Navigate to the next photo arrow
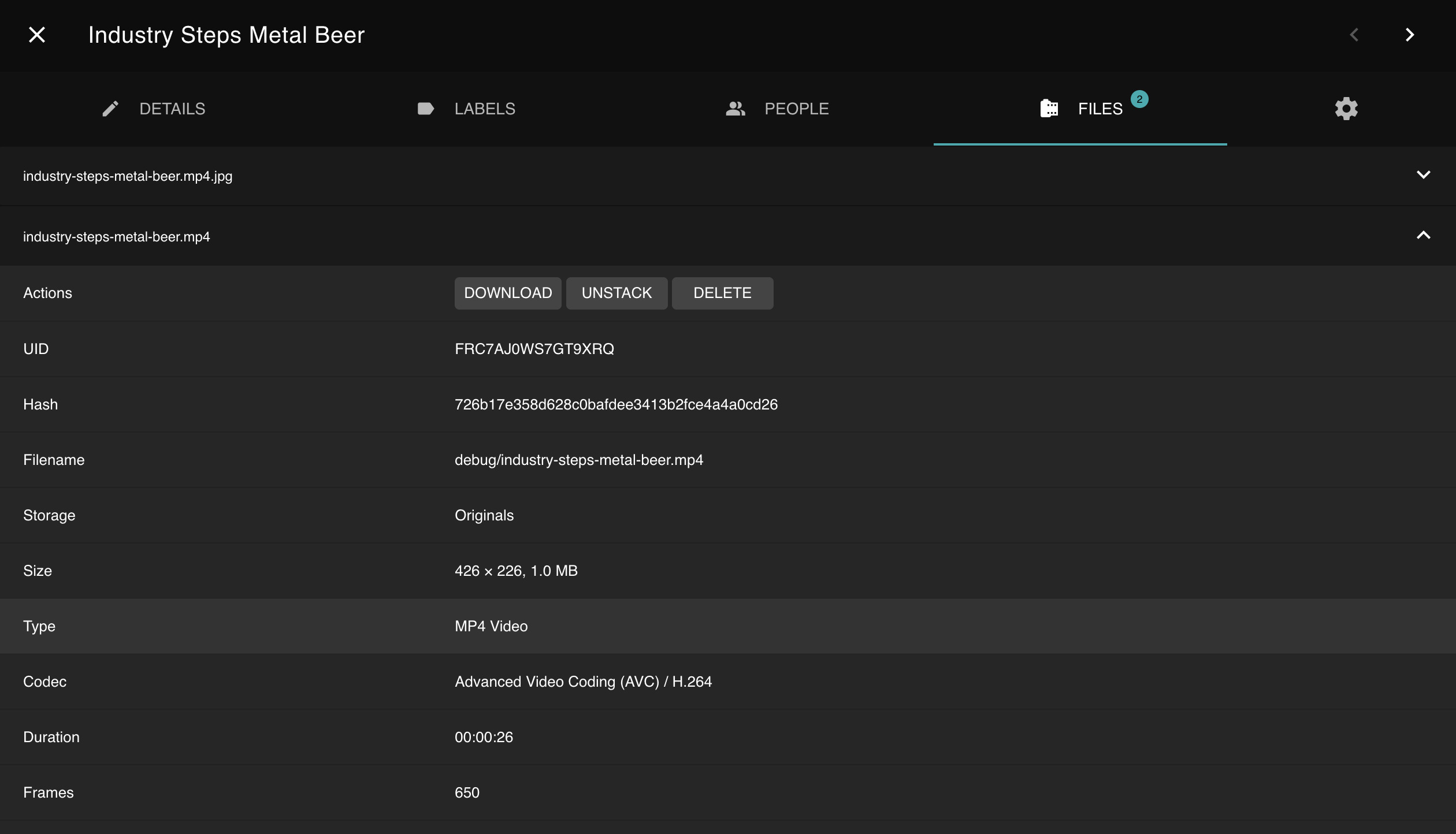This screenshot has height=834, width=1456. click(1410, 35)
